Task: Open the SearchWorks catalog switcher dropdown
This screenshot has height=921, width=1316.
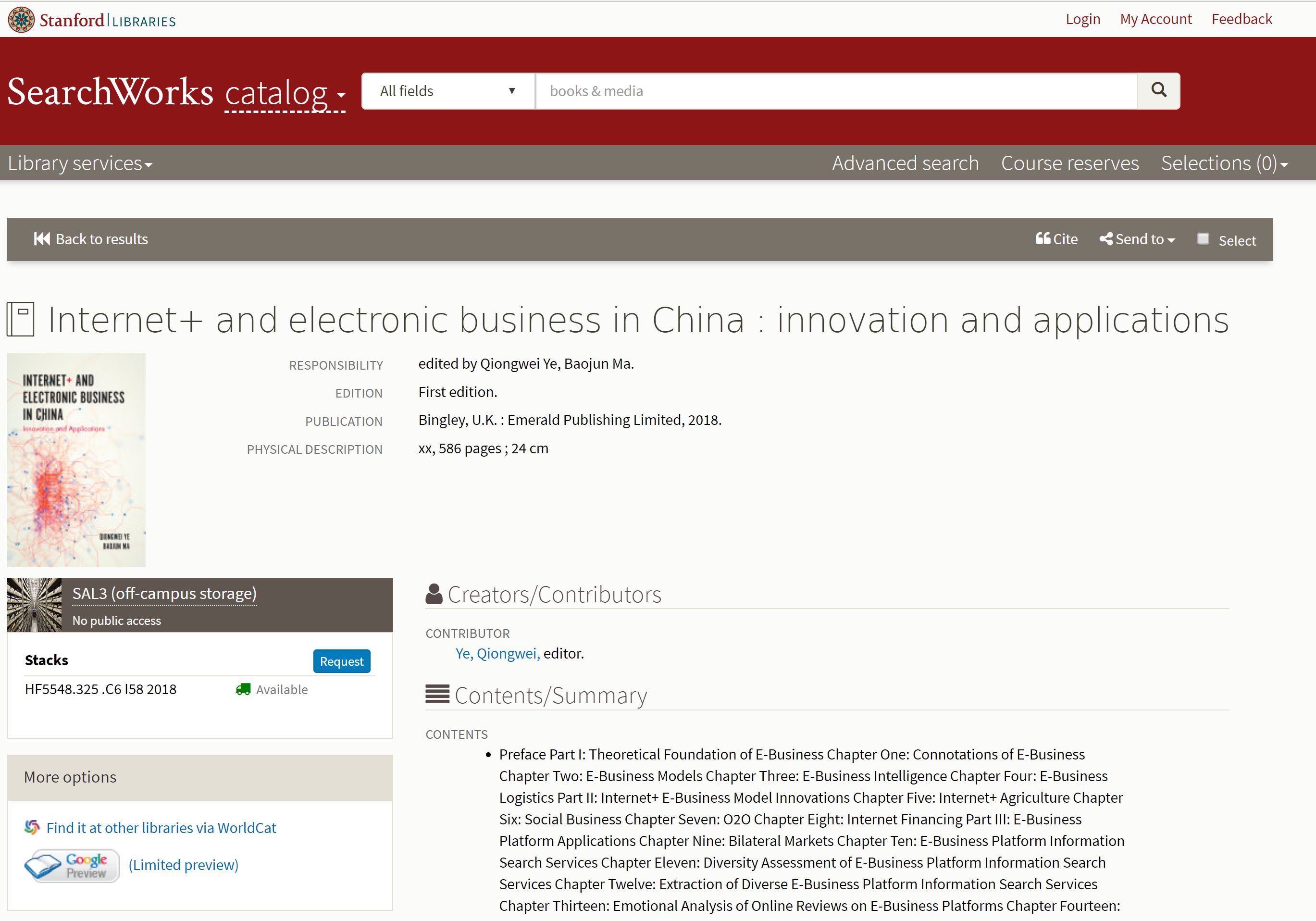Action: click(x=285, y=93)
